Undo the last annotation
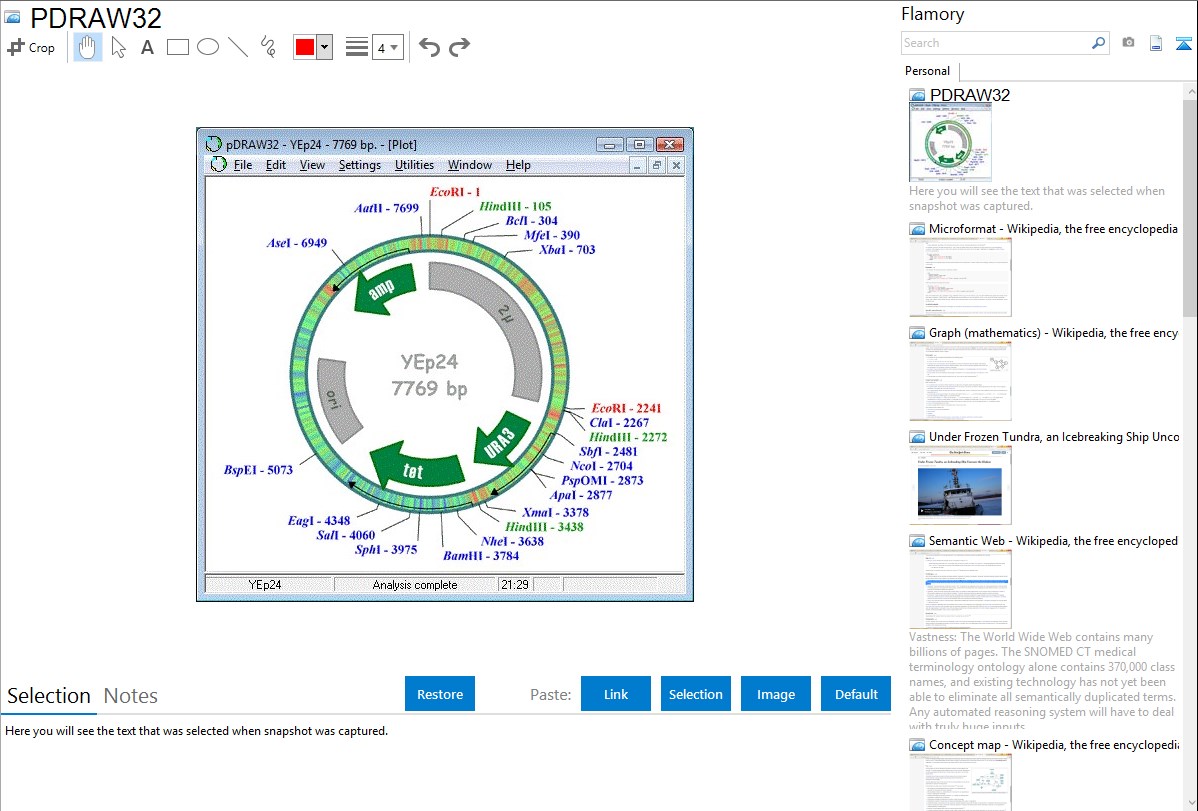The image size is (1198, 811). pyautogui.click(x=429, y=47)
